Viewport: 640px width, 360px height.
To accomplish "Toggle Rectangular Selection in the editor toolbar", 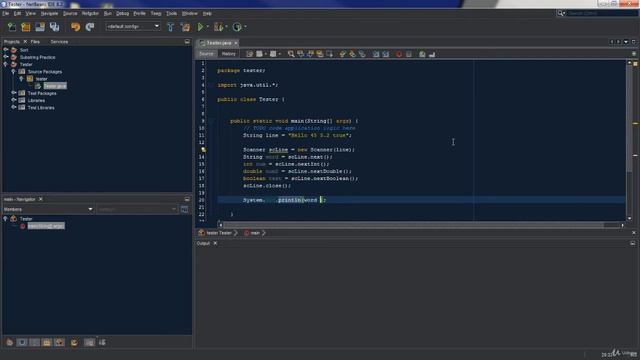I will (x=329, y=54).
